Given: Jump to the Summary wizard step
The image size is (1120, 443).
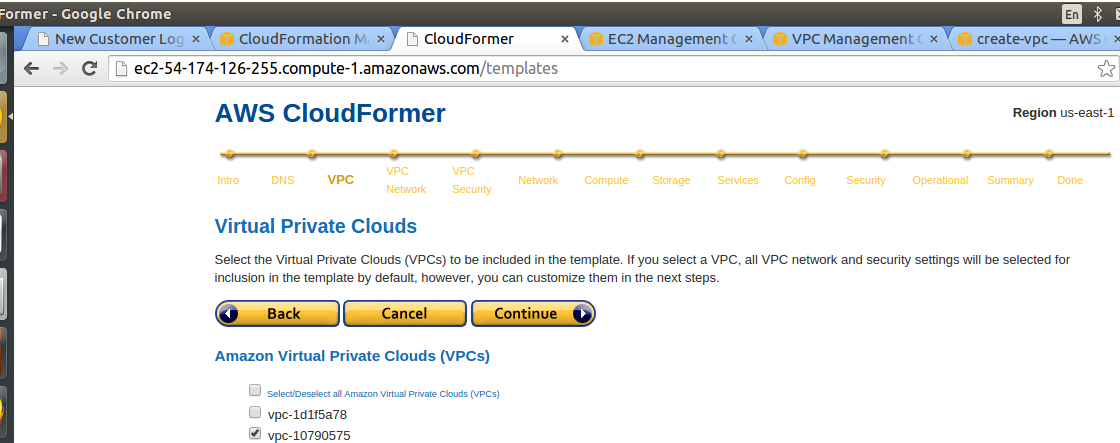Looking at the screenshot, I should pyautogui.click(x=1010, y=180).
